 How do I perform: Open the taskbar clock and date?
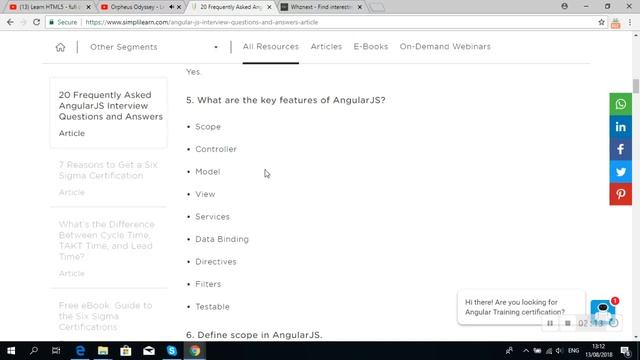[x=599, y=351]
